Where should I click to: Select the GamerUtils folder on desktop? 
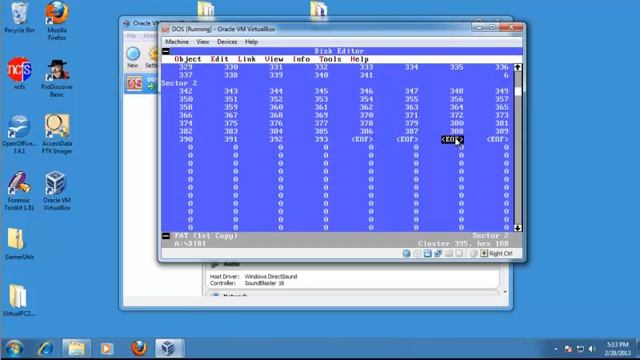(x=19, y=244)
